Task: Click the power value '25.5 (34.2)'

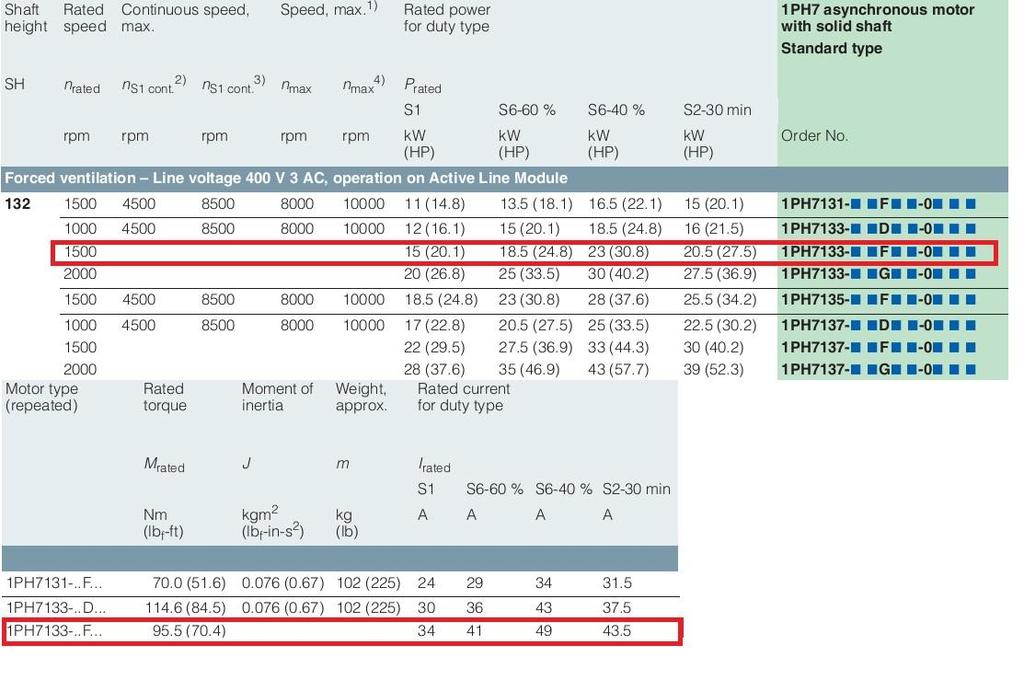Action: click(720, 300)
